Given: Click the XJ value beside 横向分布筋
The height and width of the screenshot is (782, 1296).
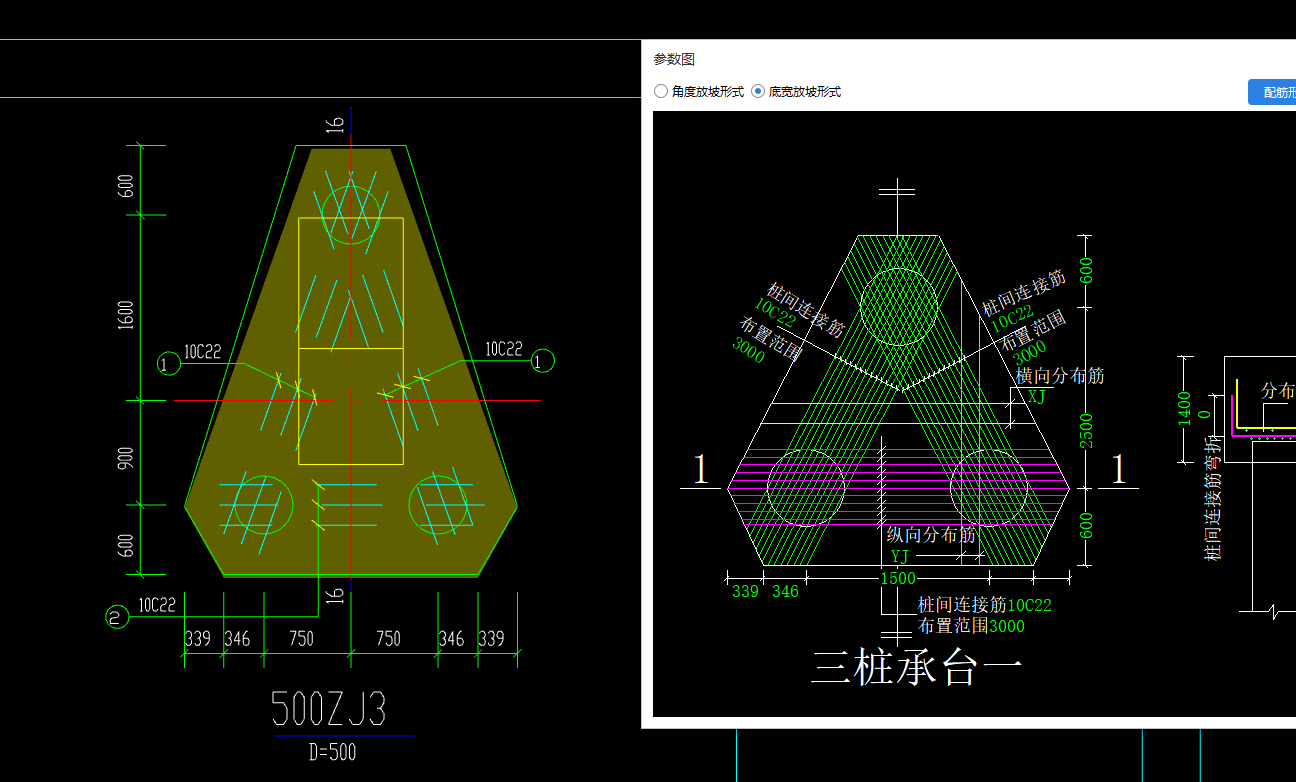Looking at the screenshot, I should (x=1037, y=396).
